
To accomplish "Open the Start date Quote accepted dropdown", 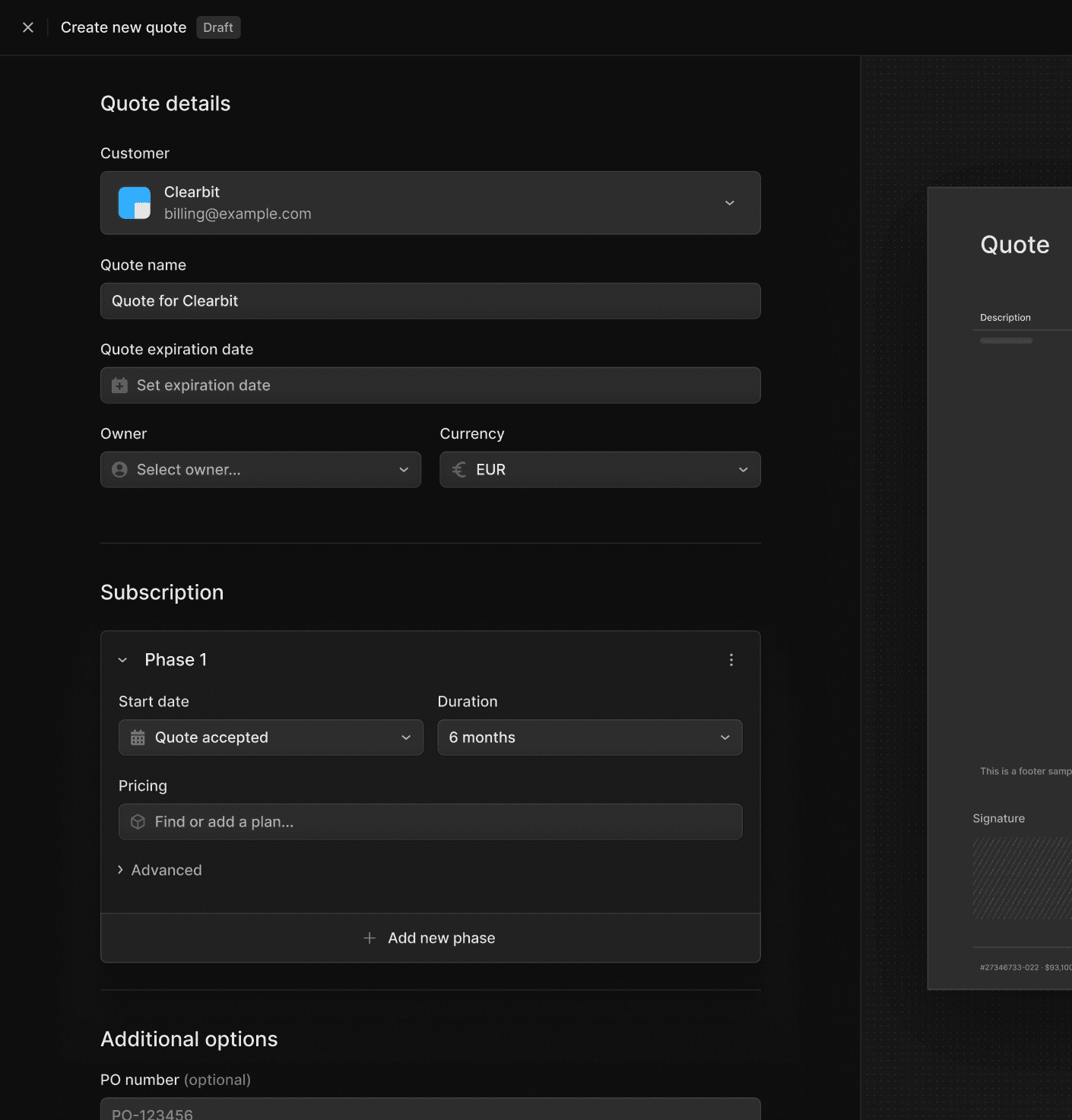I will tap(271, 738).
